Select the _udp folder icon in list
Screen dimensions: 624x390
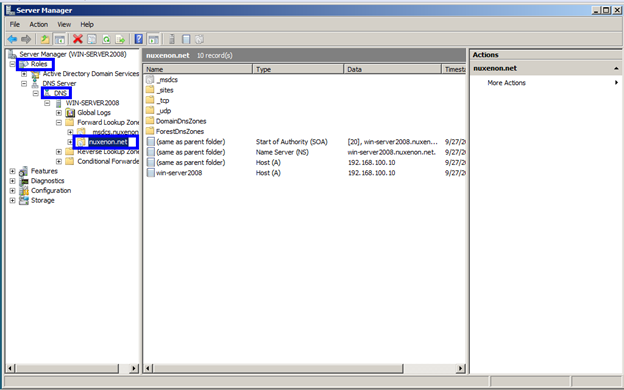click(150, 111)
